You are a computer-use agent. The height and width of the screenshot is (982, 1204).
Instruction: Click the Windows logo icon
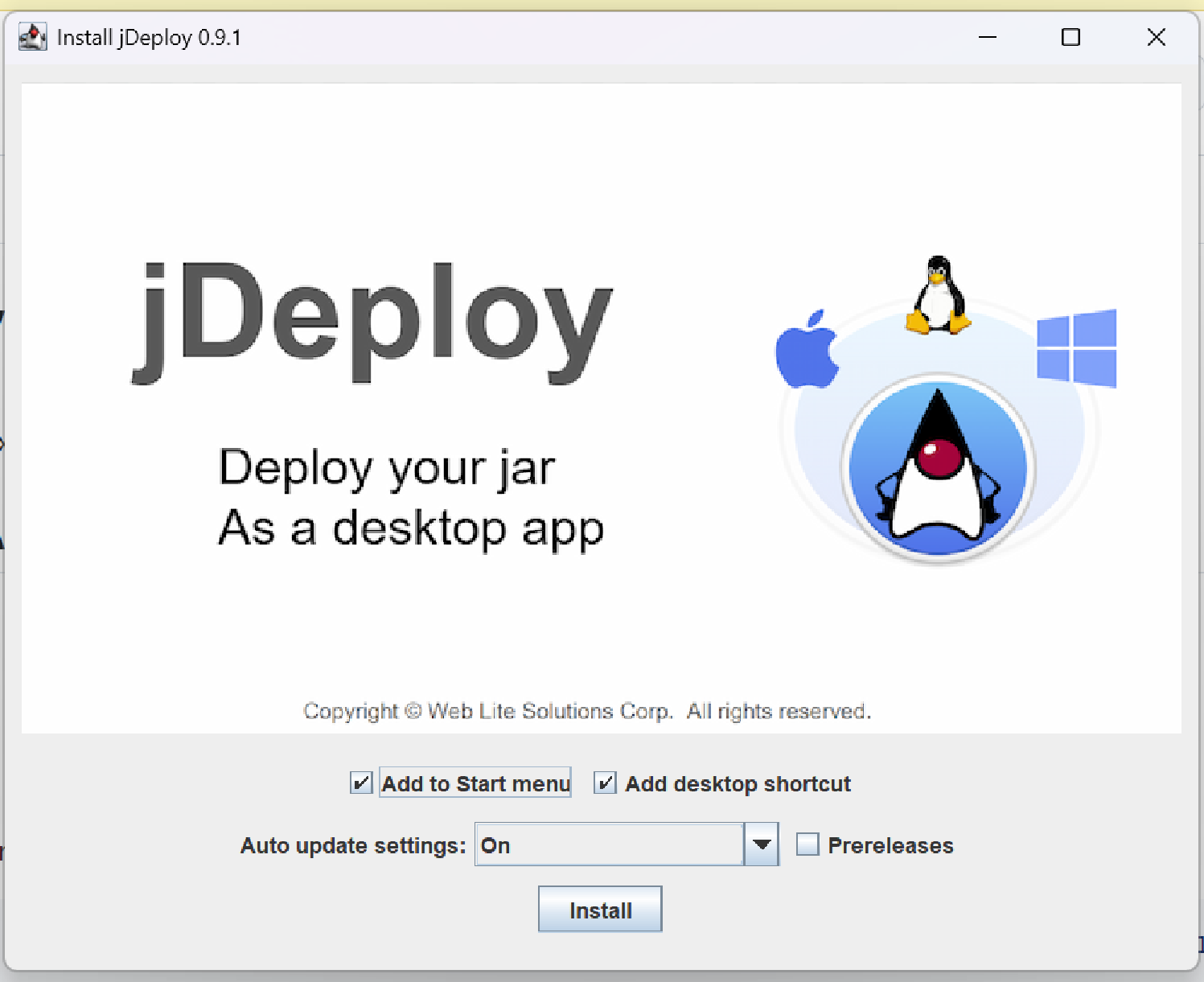point(1078,348)
